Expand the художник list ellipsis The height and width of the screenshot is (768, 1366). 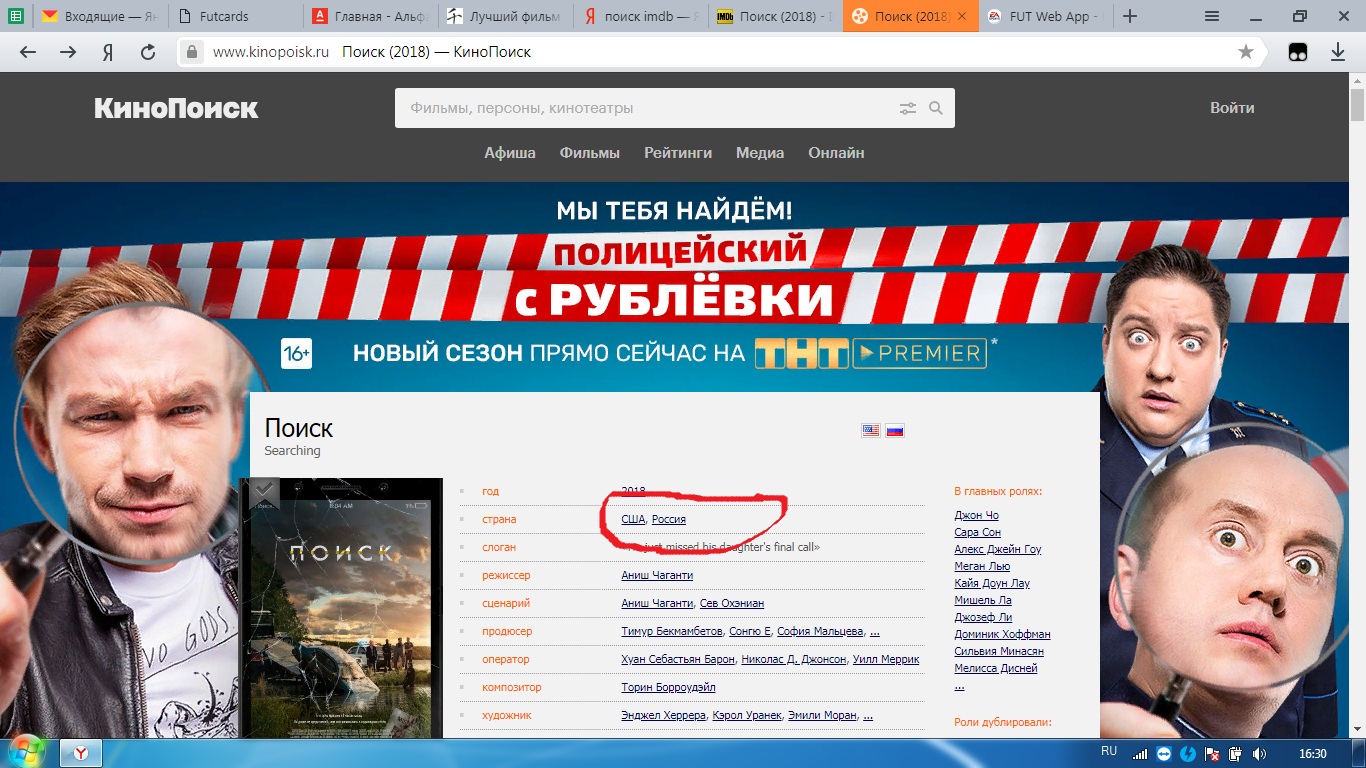coord(868,716)
